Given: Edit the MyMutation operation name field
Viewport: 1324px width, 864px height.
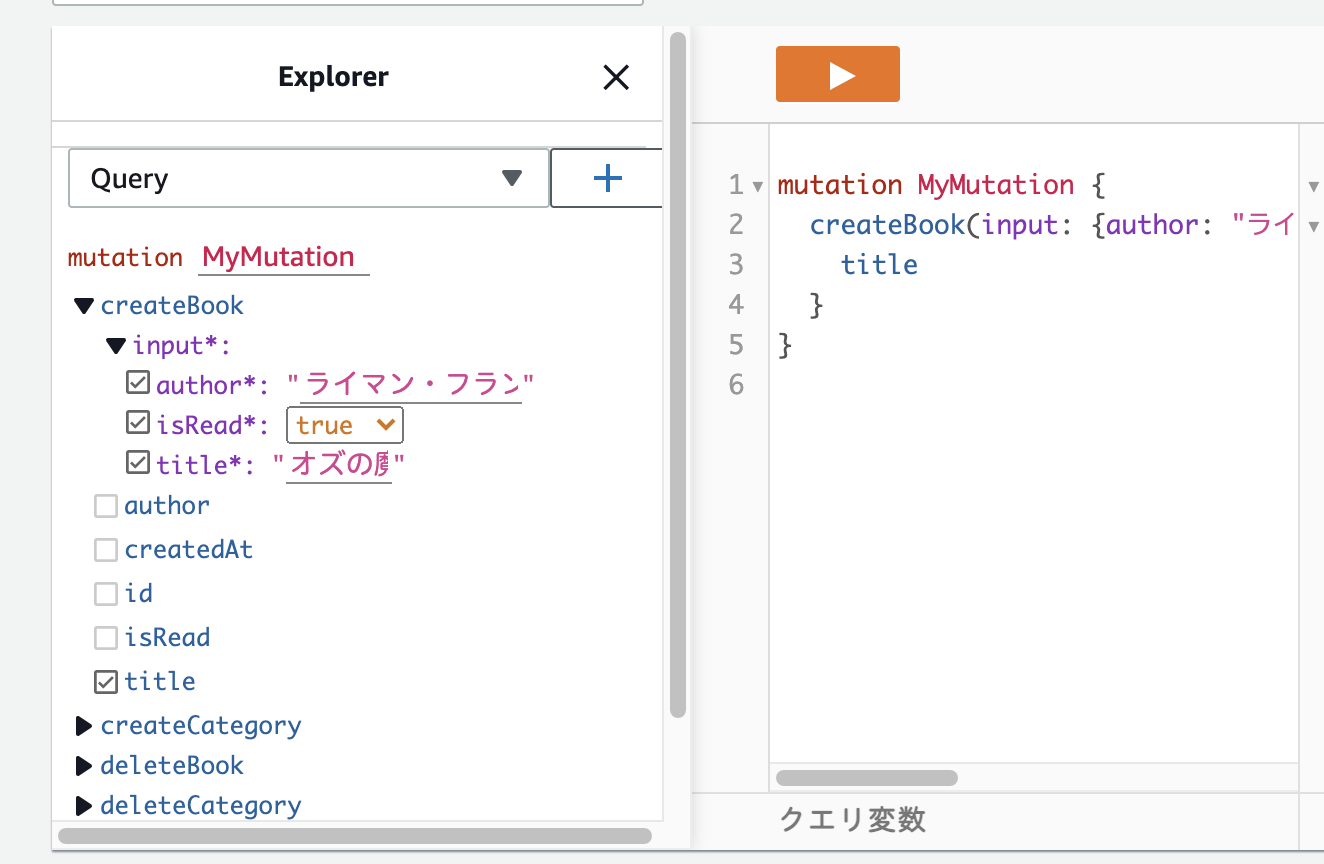Looking at the screenshot, I should (284, 257).
